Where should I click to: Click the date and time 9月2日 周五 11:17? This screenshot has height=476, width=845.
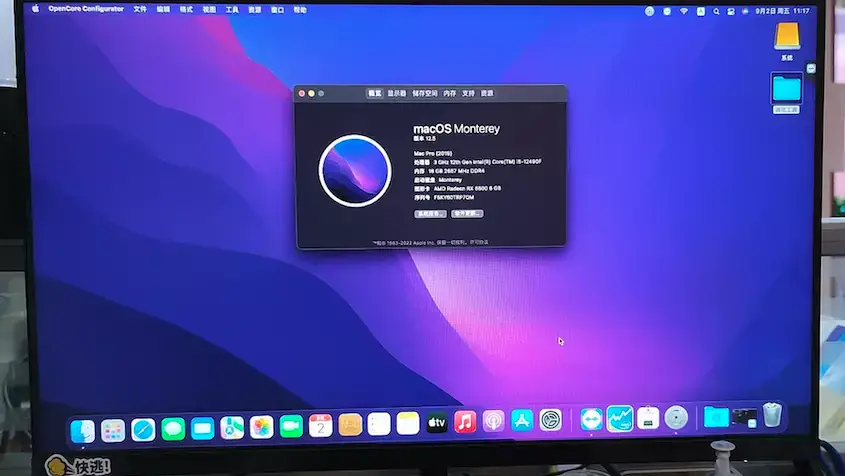[782, 11]
